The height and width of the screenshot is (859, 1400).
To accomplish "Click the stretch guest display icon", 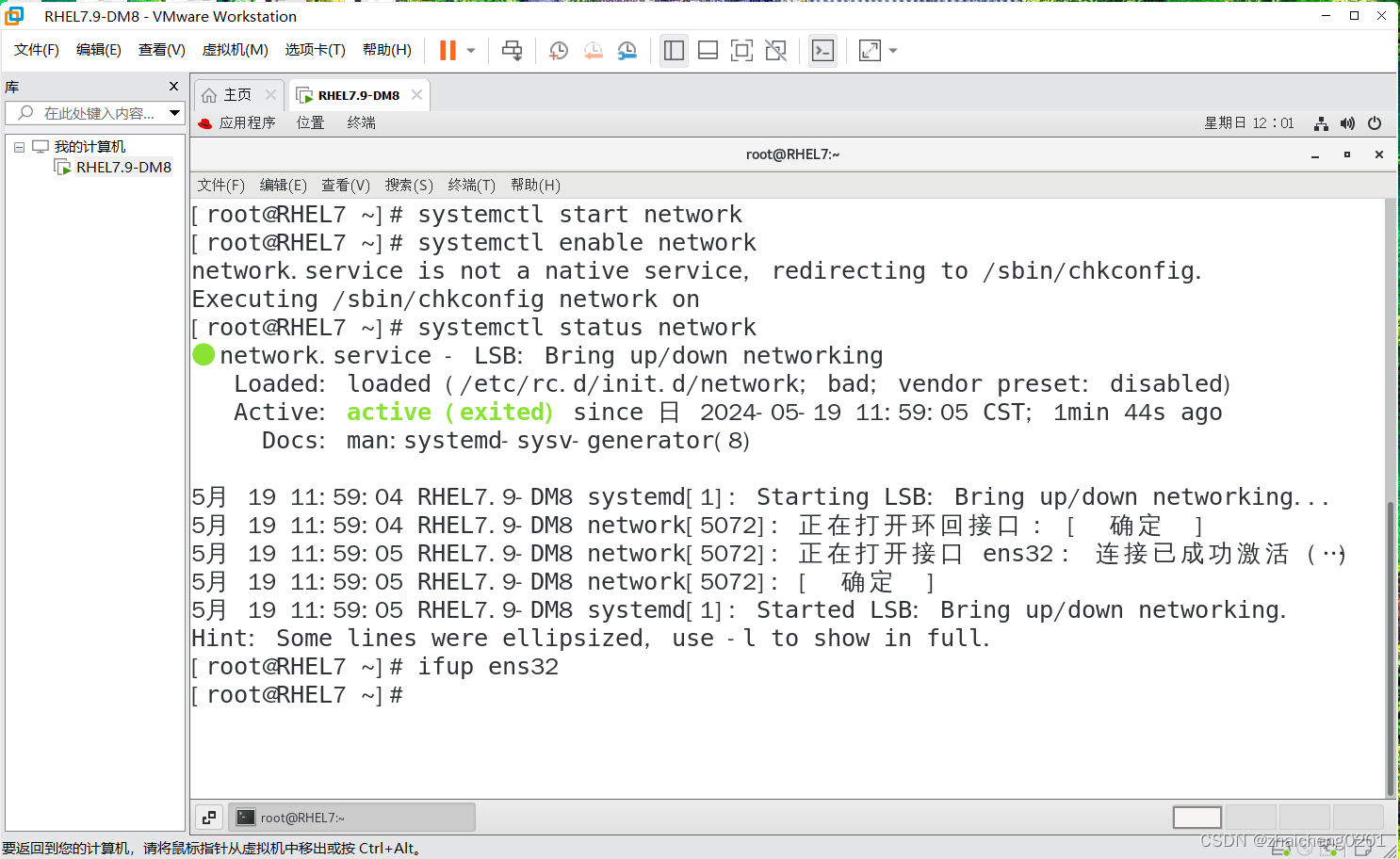I will [870, 51].
